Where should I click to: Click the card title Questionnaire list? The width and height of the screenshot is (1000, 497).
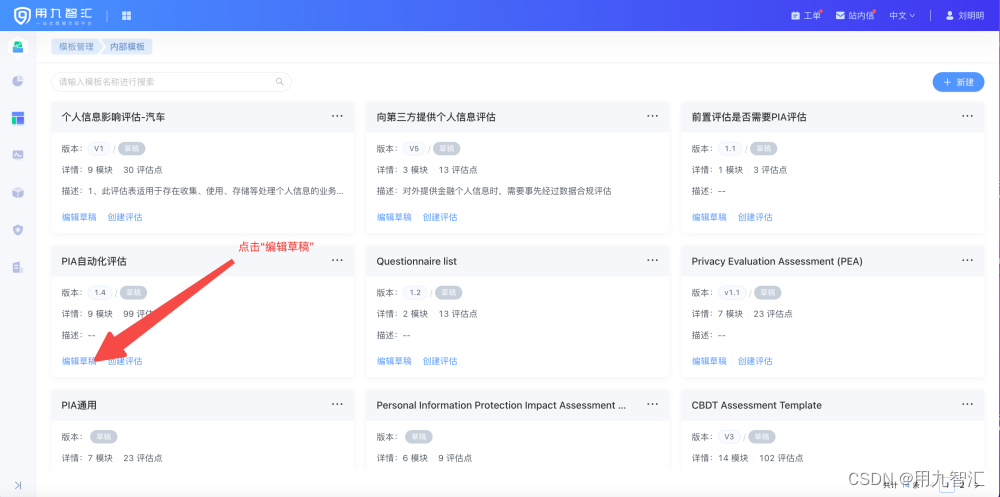(x=416, y=262)
